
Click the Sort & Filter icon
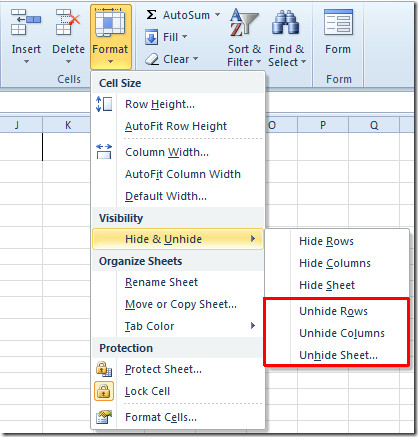click(x=244, y=23)
